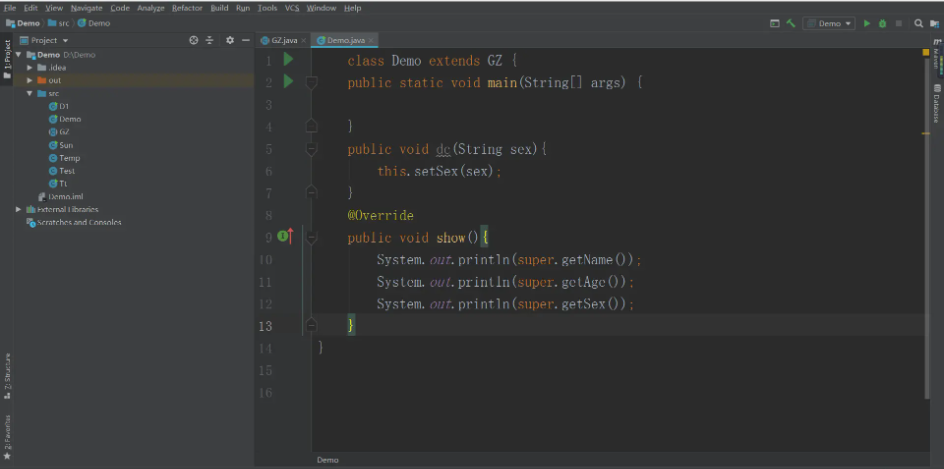Hide the Project panel with the minus icon
This screenshot has height=469, width=944.
(x=246, y=40)
